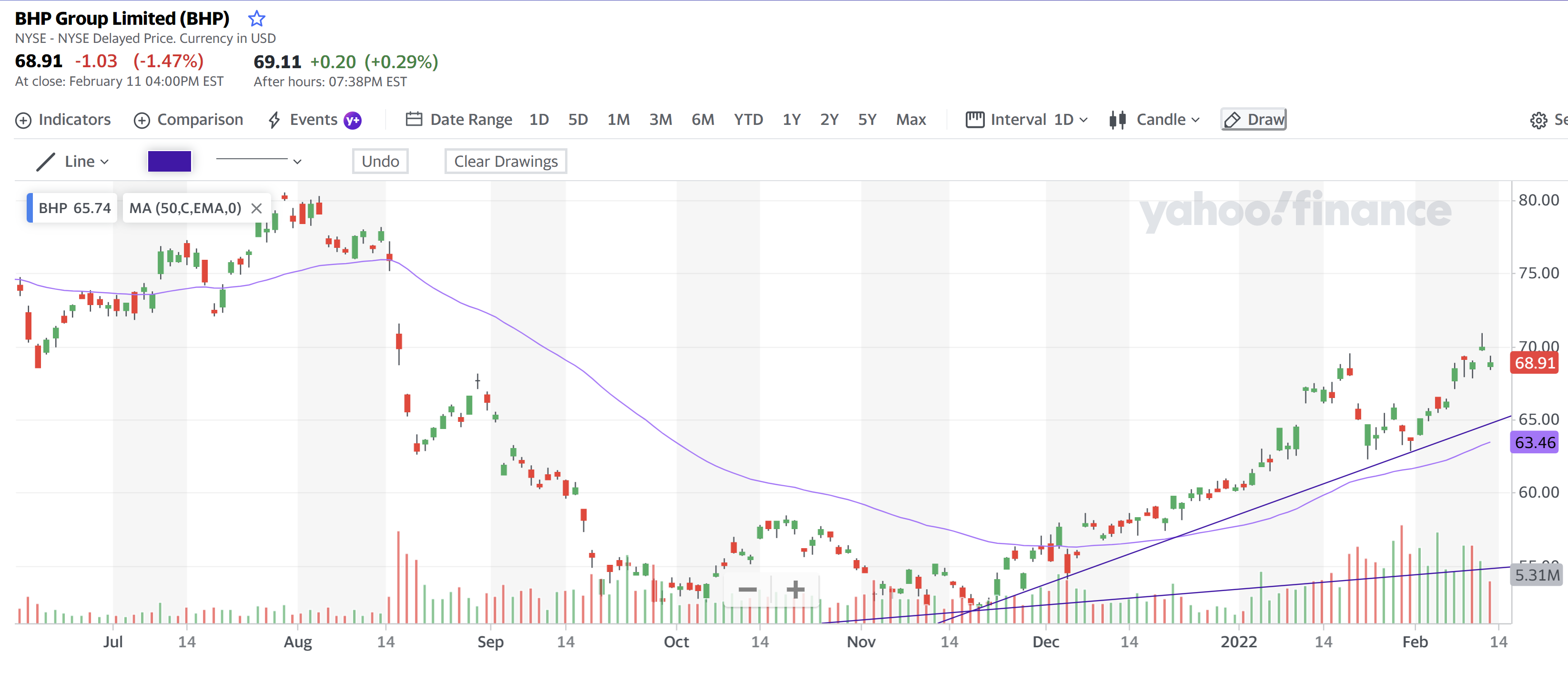Screen dimensions: 1568x674
Task: Select the 3M date range
Action: 660,120
